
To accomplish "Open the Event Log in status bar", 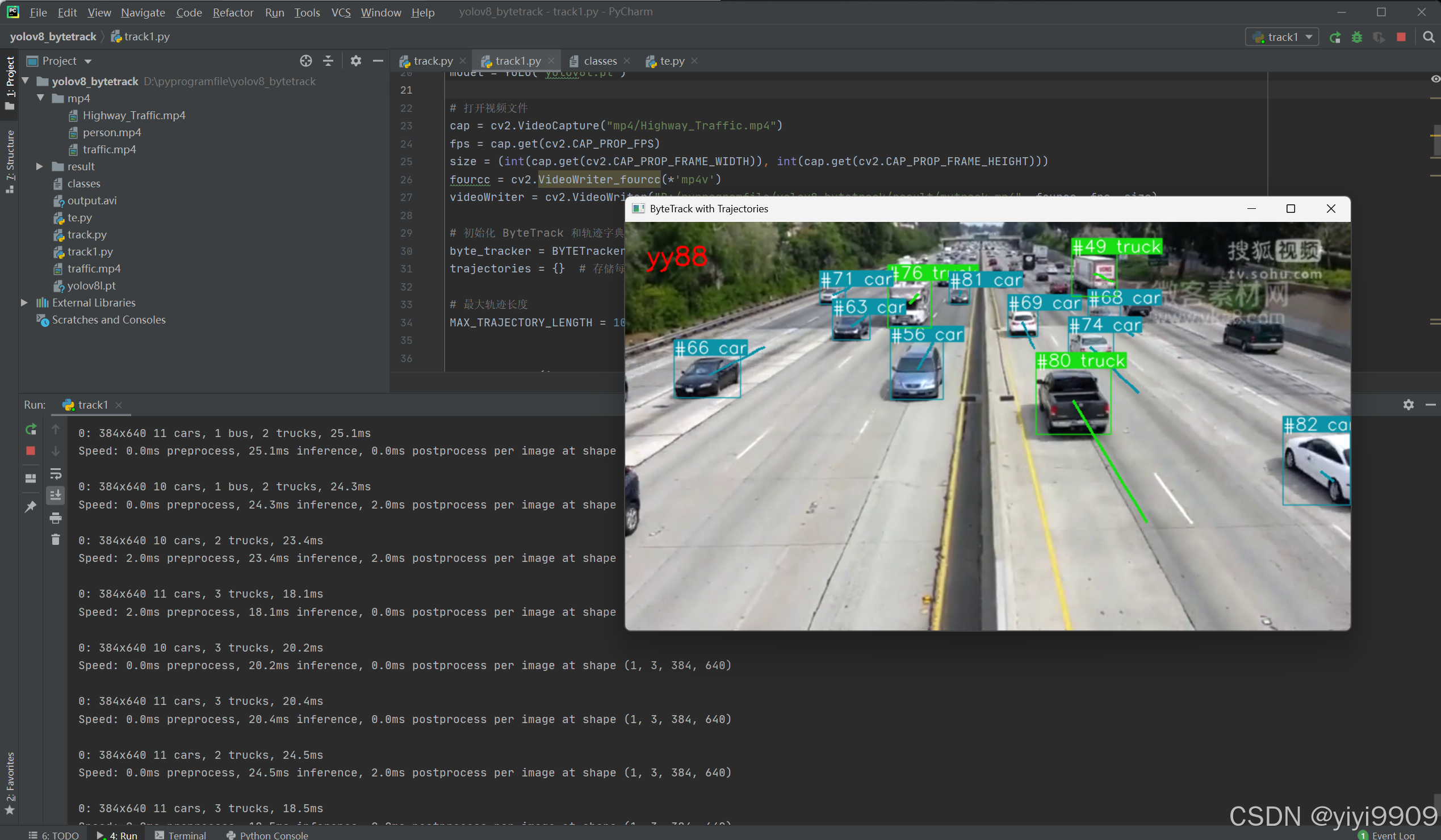I will pos(1392,835).
